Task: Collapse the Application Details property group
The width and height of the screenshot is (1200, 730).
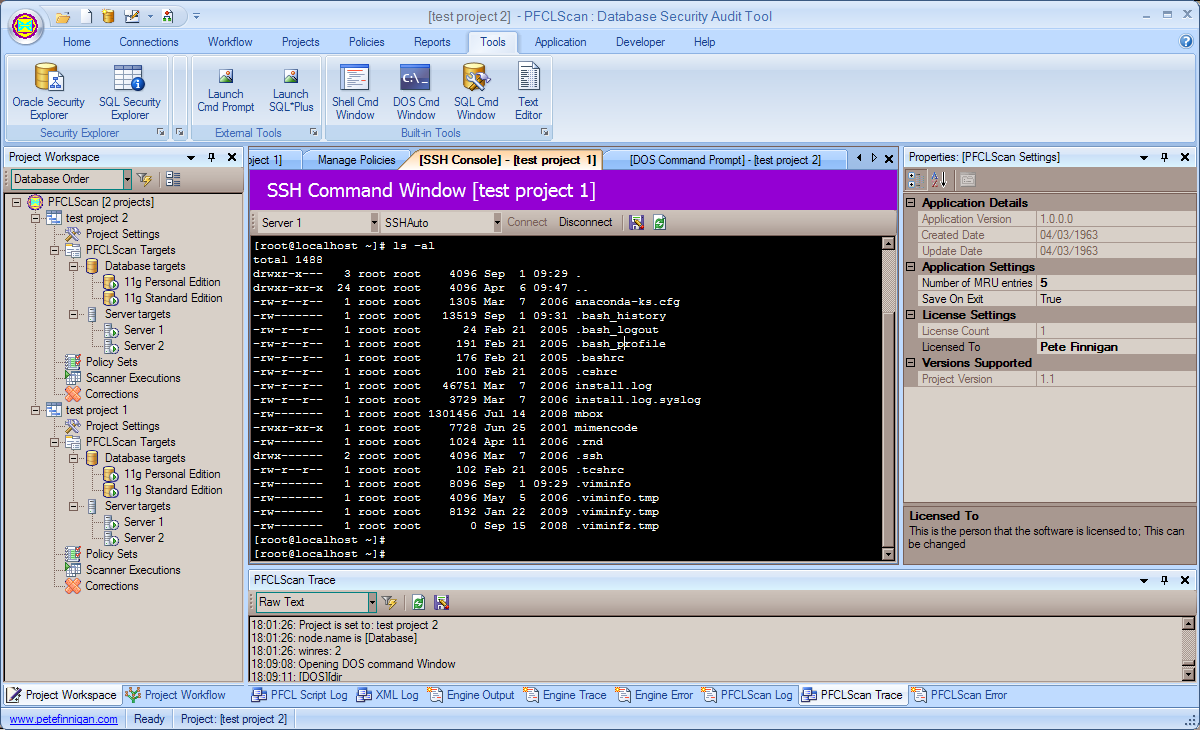Action: pyautogui.click(x=911, y=203)
